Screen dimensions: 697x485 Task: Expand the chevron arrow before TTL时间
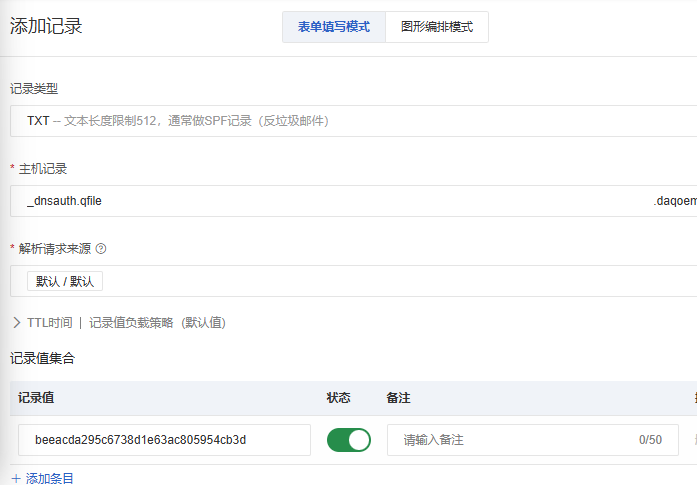pyautogui.click(x=17, y=322)
